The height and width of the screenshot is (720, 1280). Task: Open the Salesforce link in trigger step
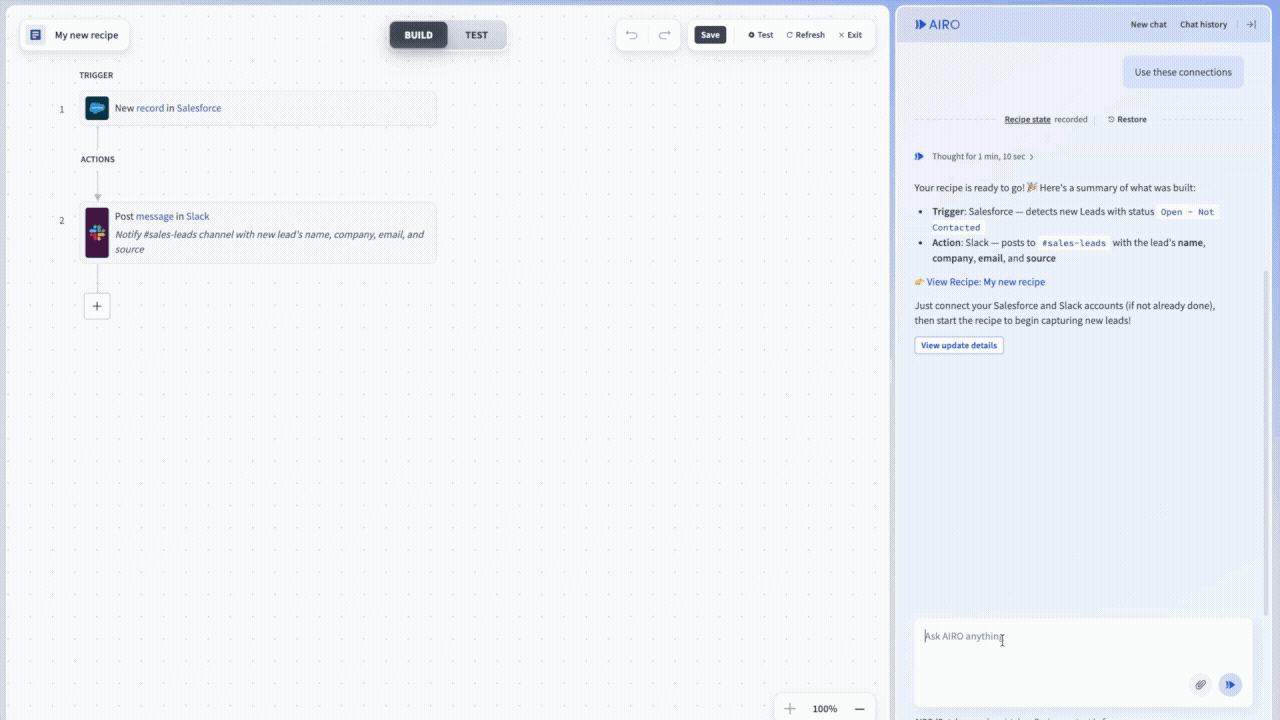click(x=199, y=108)
